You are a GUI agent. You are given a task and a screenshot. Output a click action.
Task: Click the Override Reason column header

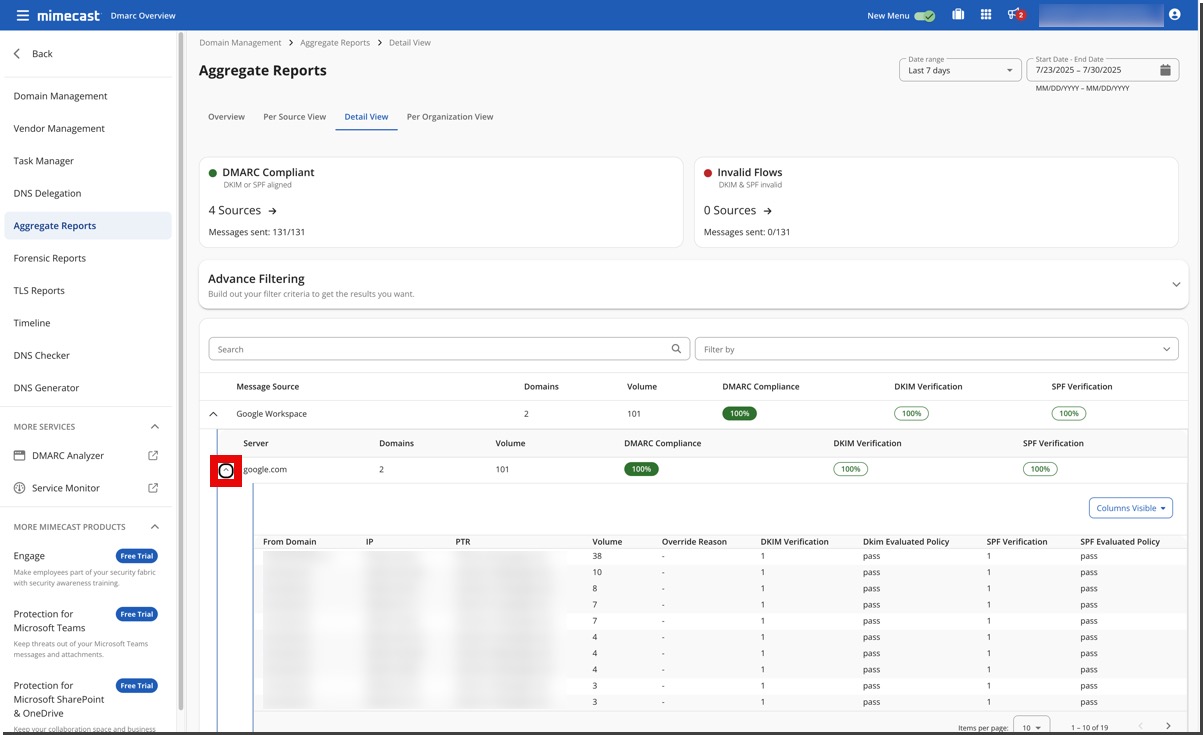[x=694, y=542]
